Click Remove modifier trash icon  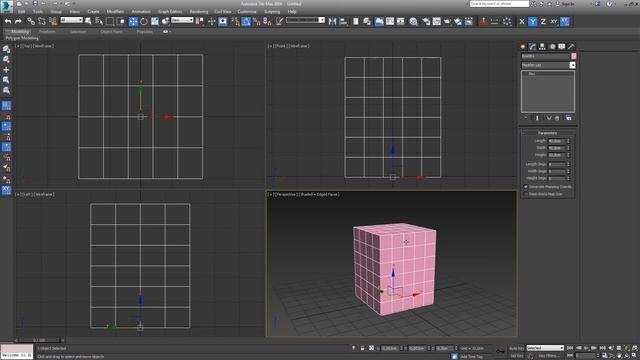[557, 118]
